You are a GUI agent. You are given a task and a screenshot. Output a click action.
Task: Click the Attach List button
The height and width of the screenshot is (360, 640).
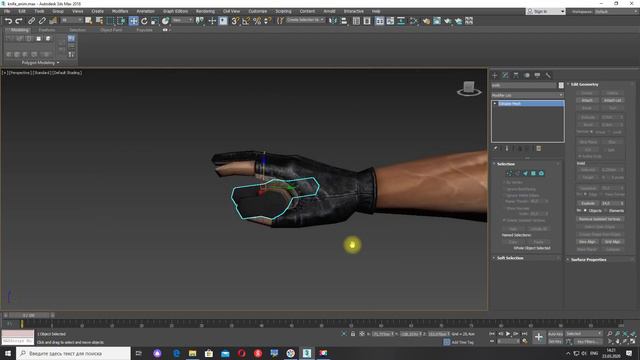pos(612,100)
